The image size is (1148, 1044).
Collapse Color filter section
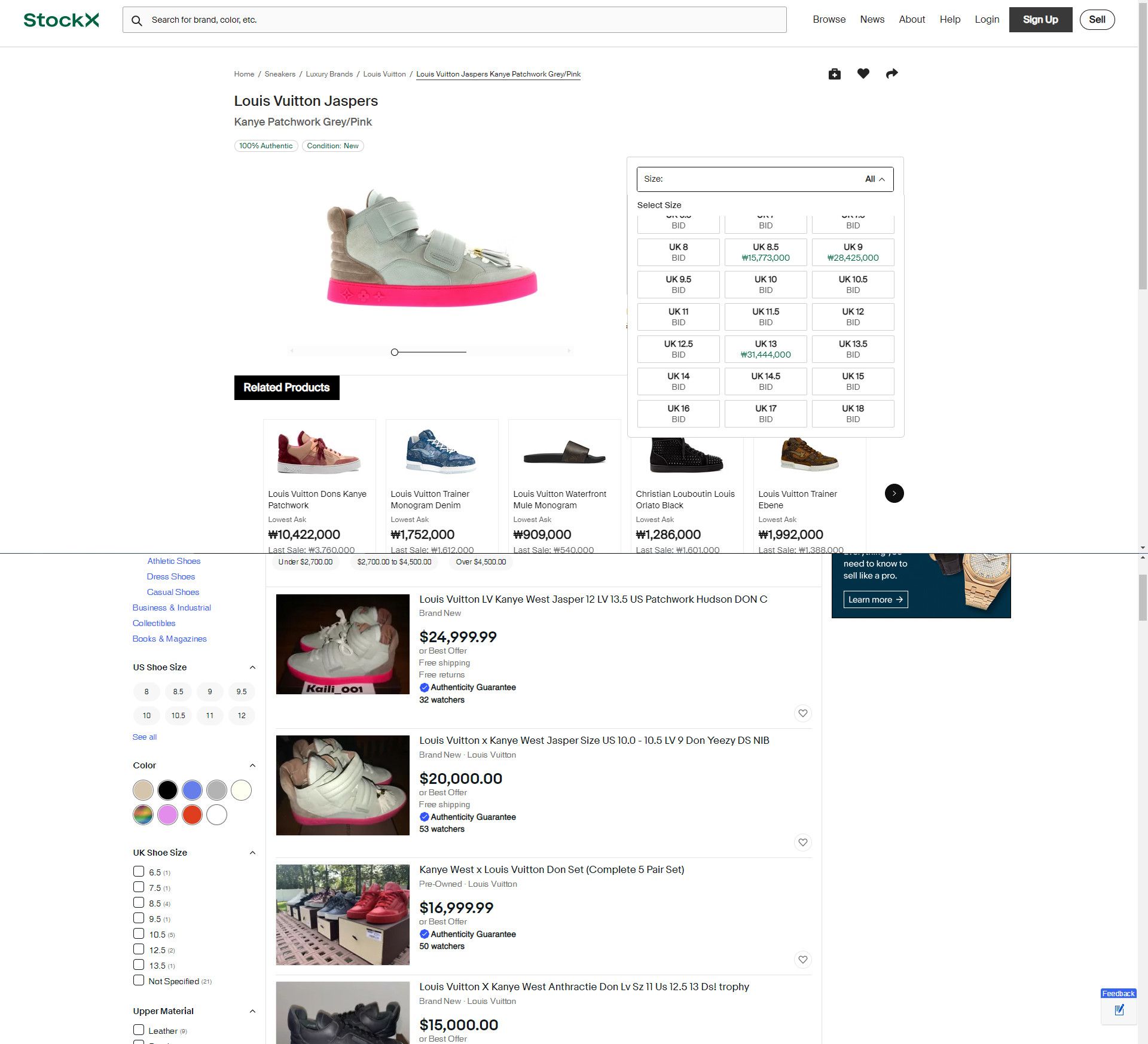point(252,765)
